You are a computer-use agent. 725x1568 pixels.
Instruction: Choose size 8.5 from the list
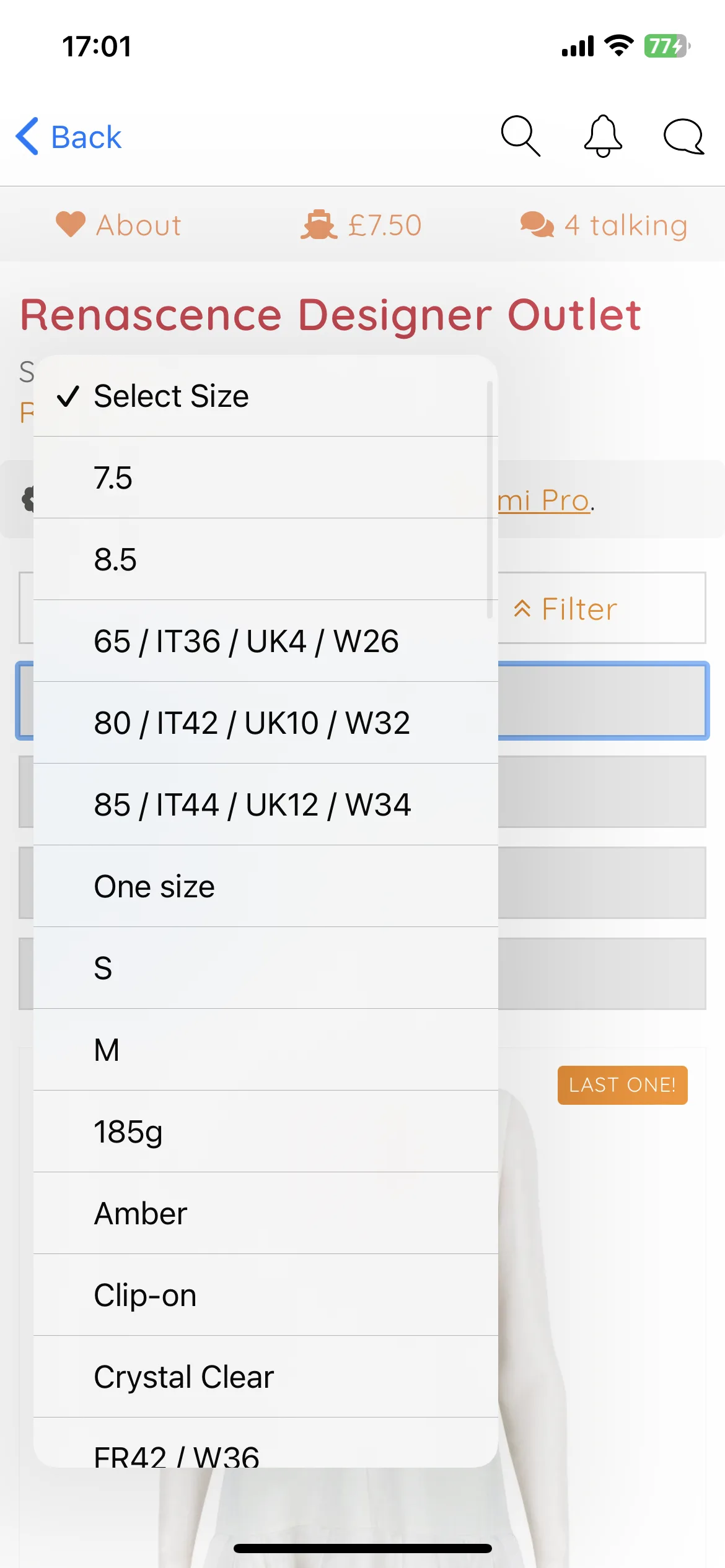pos(266,559)
